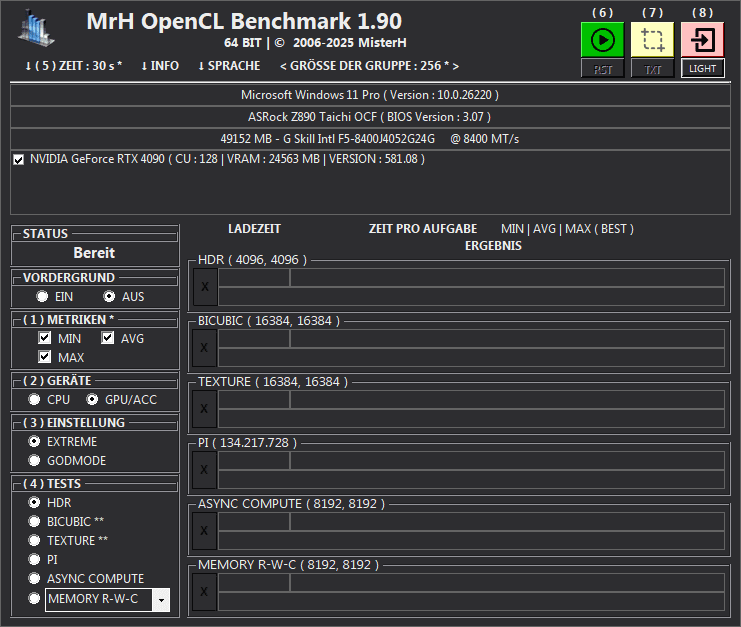
Task: Click the ERGEBNIS header label
Action: coord(493,246)
